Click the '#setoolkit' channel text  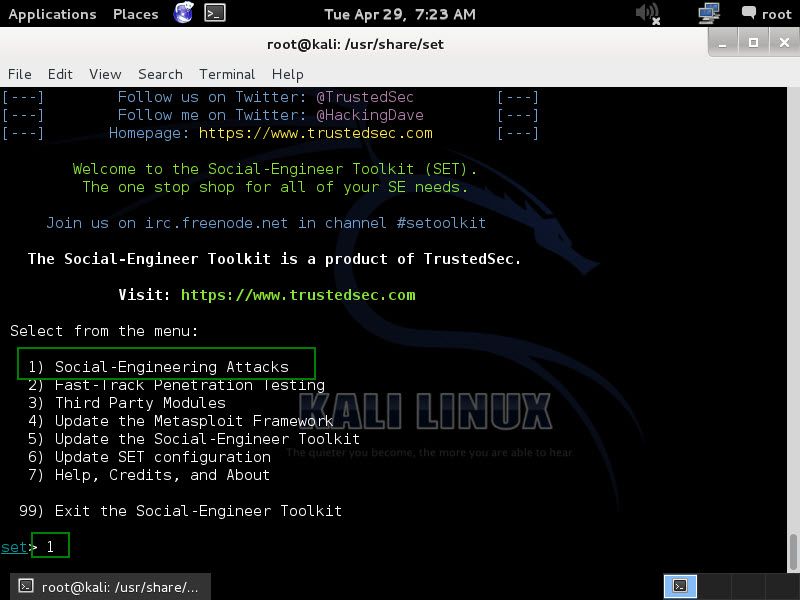[441, 223]
